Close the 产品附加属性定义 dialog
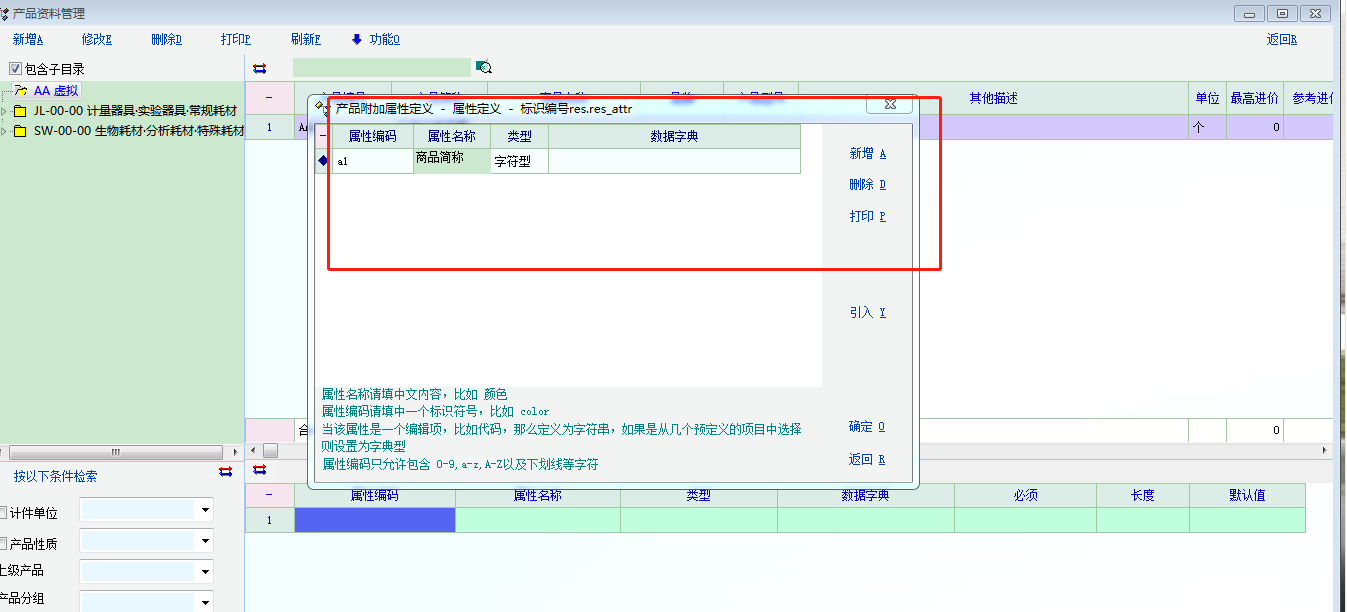The width and height of the screenshot is (1347, 612). [x=888, y=105]
